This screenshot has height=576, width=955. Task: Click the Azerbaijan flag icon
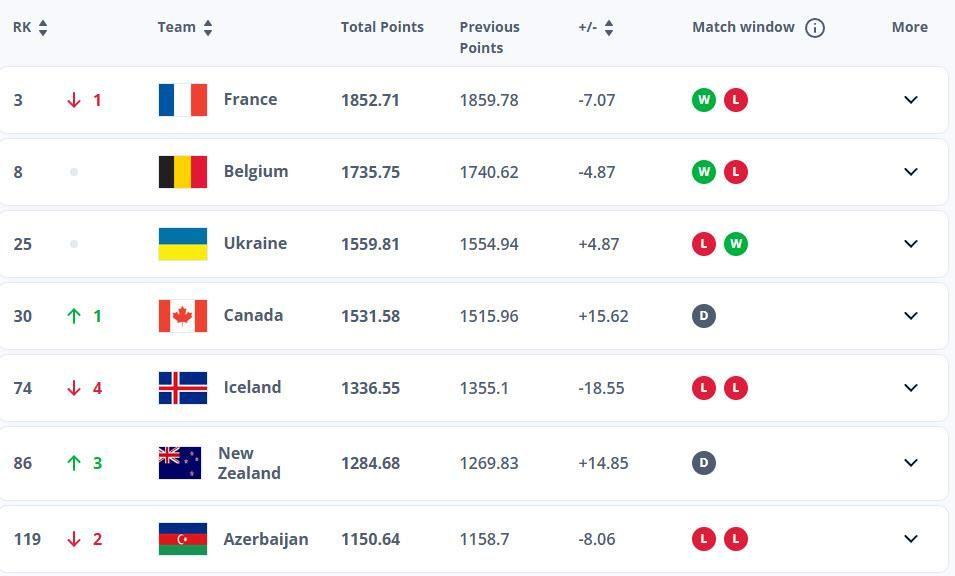[x=183, y=539]
